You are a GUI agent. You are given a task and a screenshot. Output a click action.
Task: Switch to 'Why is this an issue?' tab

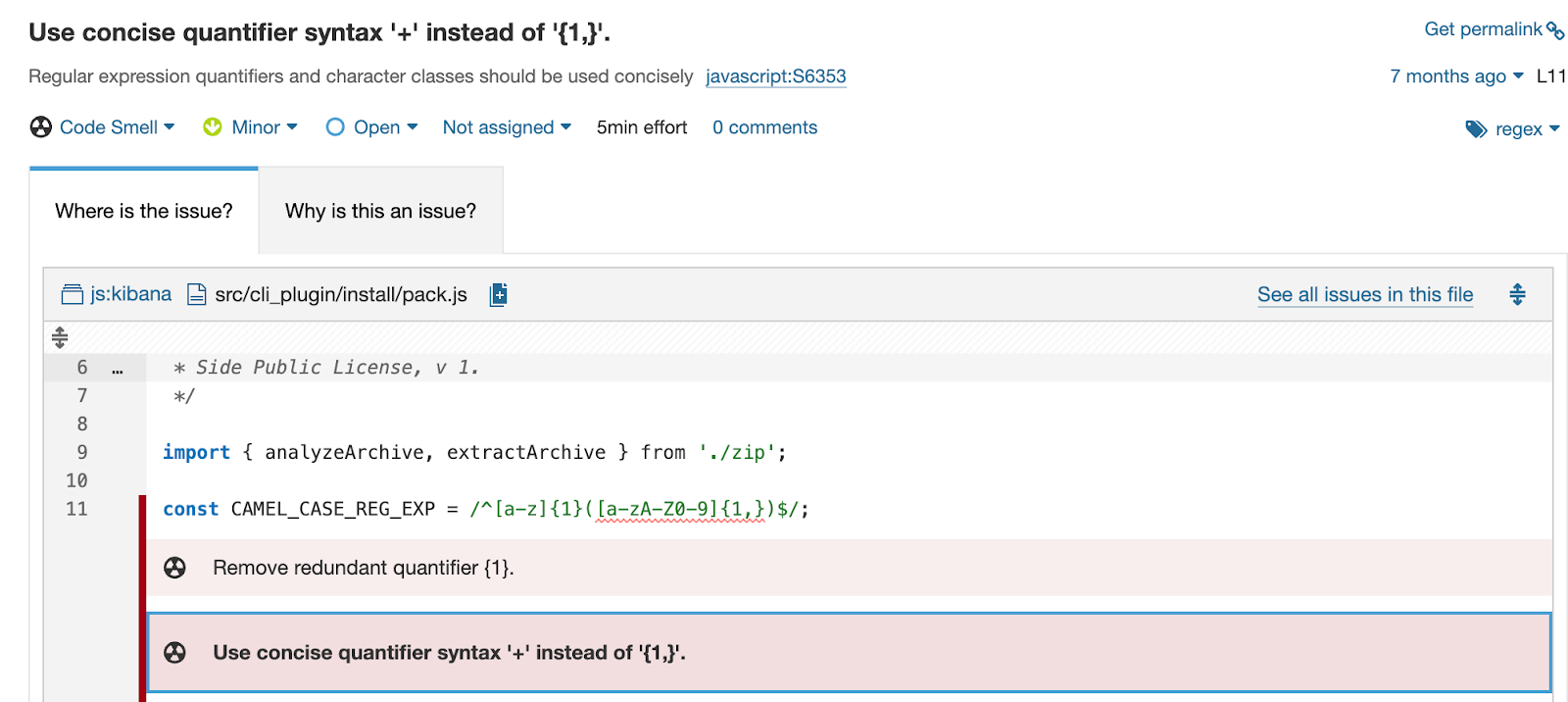pos(380,211)
